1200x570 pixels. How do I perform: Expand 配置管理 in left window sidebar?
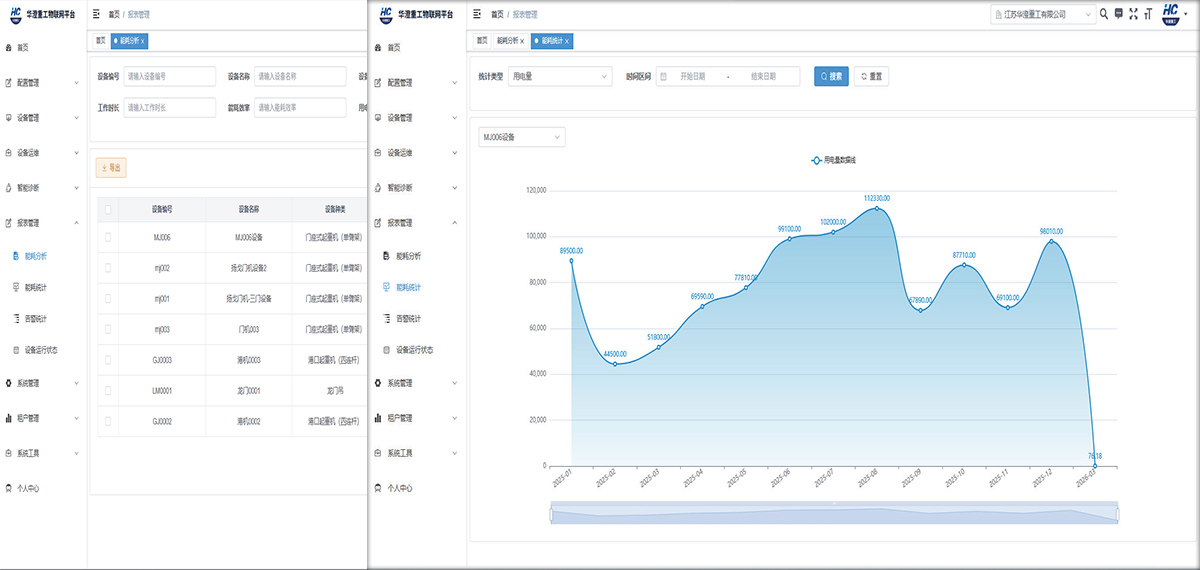click(x=45, y=82)
